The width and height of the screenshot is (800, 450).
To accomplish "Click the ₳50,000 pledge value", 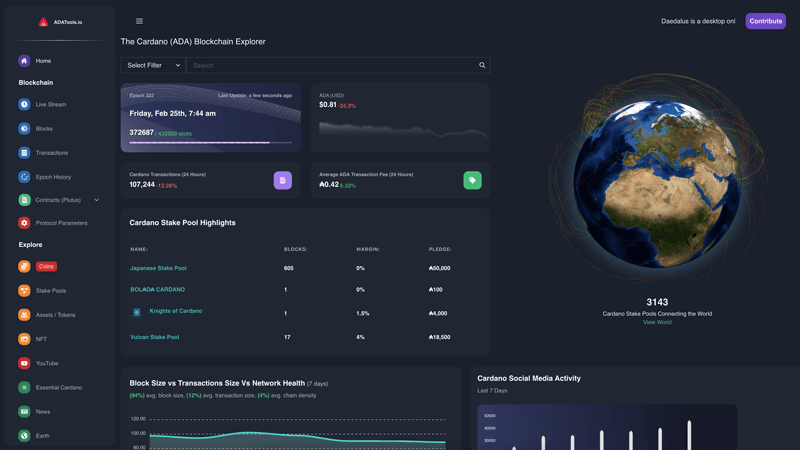I will (x=439, y=268).
